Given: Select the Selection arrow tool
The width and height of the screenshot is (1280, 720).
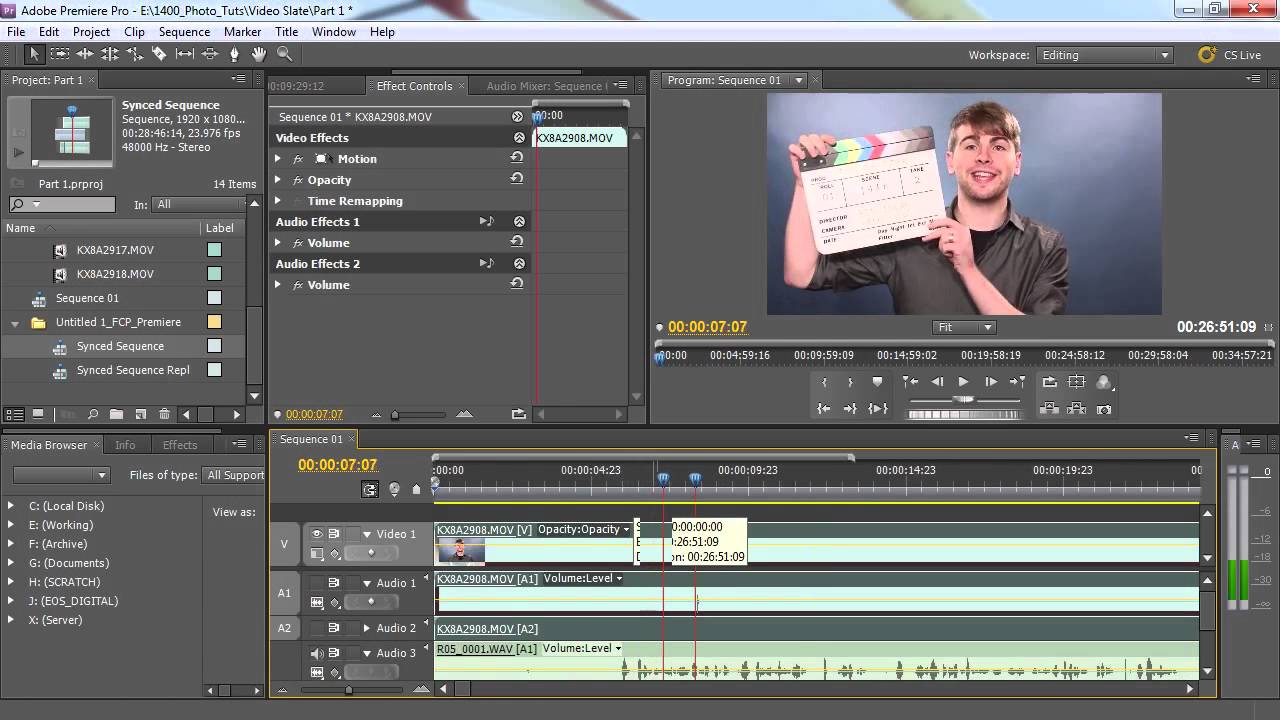Looking at the screenshot, I should 34,54.
